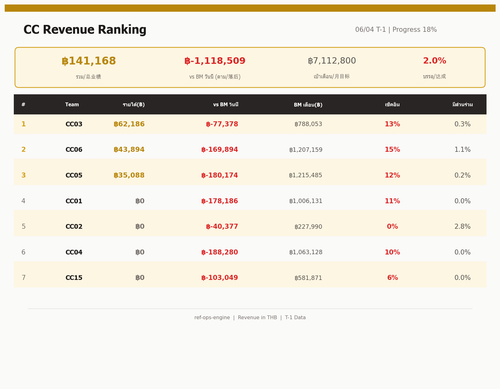Select CC05 vs BM value ฿-180,174
Image resolution: width=500 pixels, height=389 pixels.
point(220,175)
